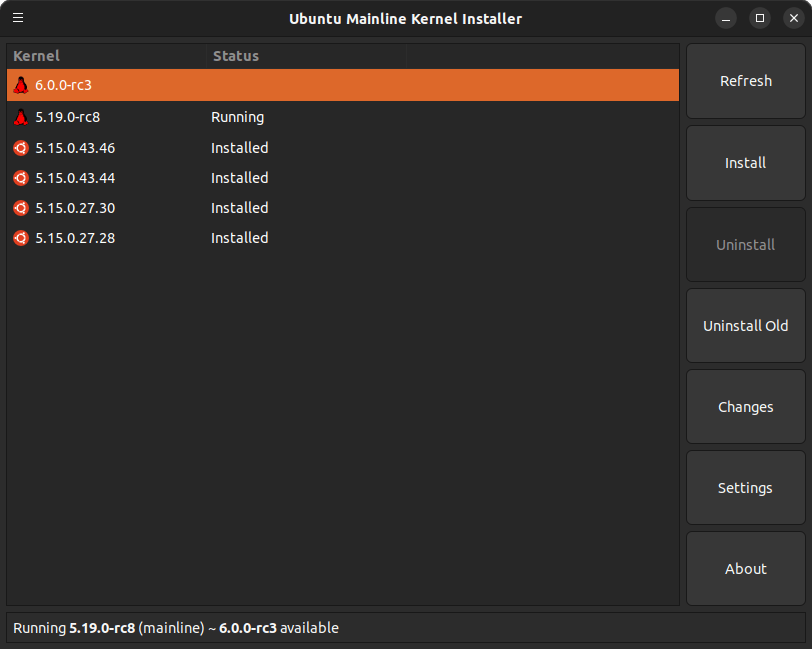
Task: Click the Ubuntu logo beside 5.15.0.43.44
Action: tap(21, 178)
